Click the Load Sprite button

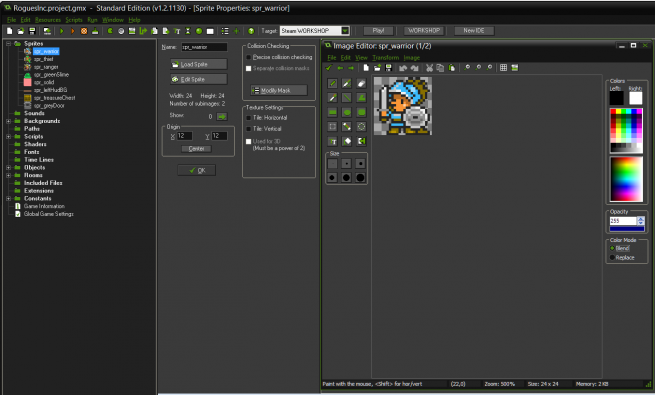199,64
